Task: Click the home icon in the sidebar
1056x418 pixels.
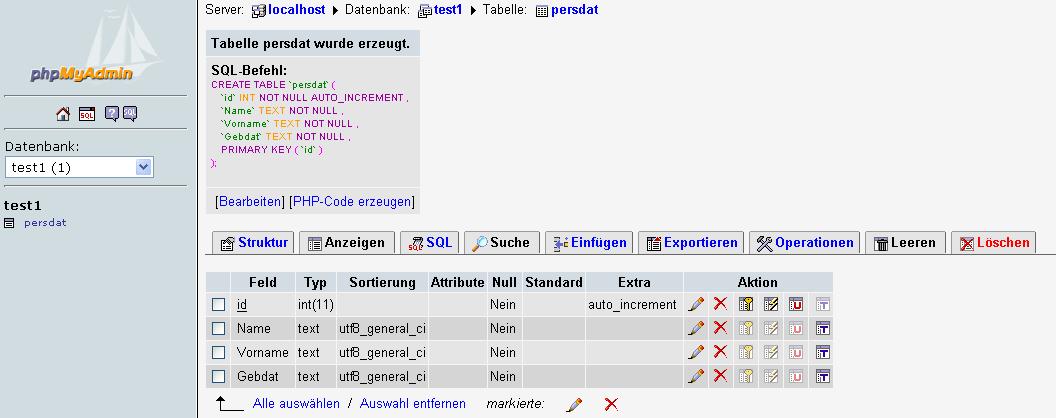Action: pos(63,113)
